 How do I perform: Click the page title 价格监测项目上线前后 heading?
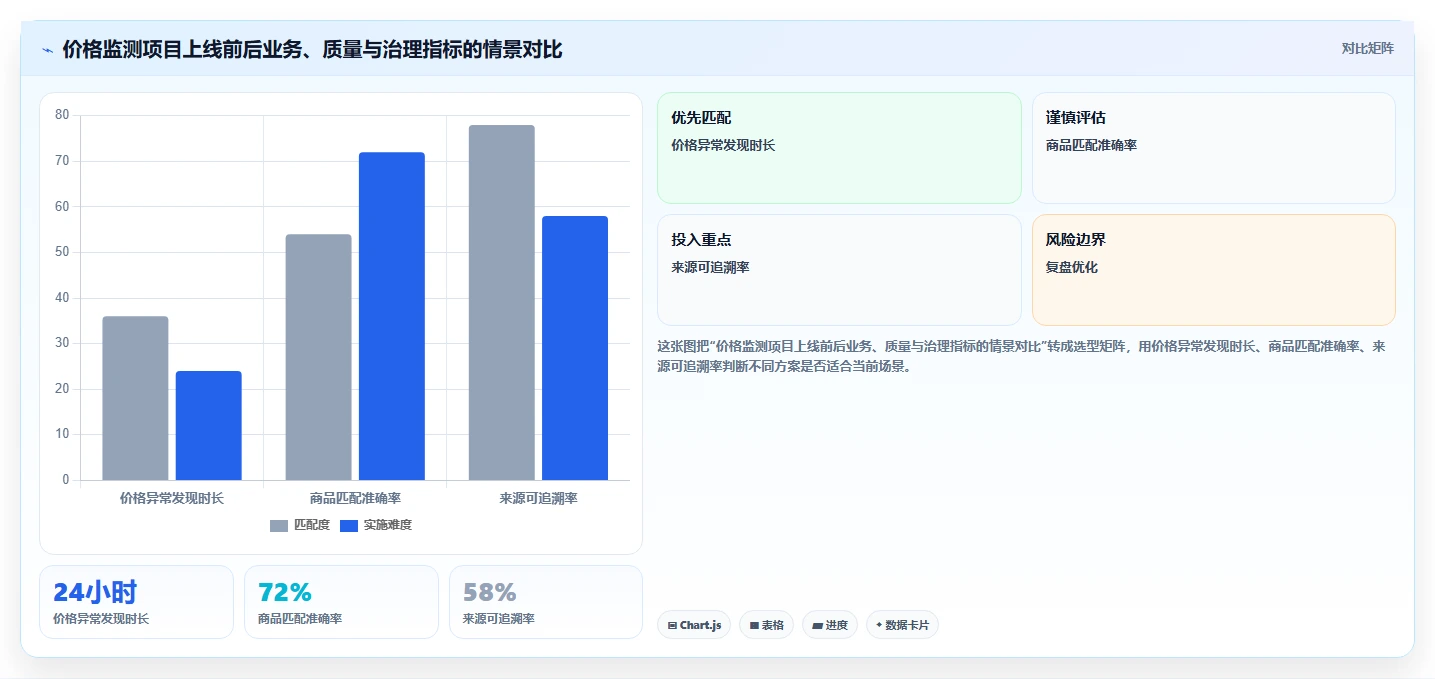312,49
